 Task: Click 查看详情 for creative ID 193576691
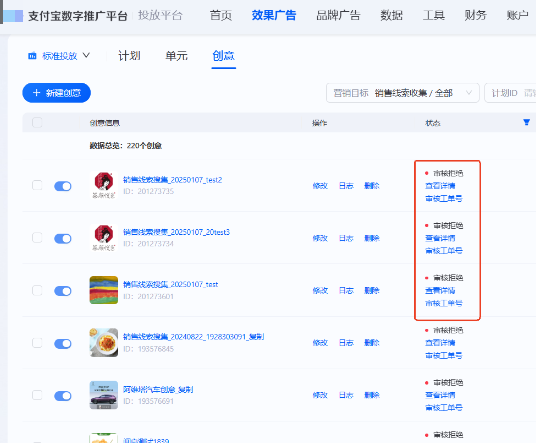click(x=440, y=395)
